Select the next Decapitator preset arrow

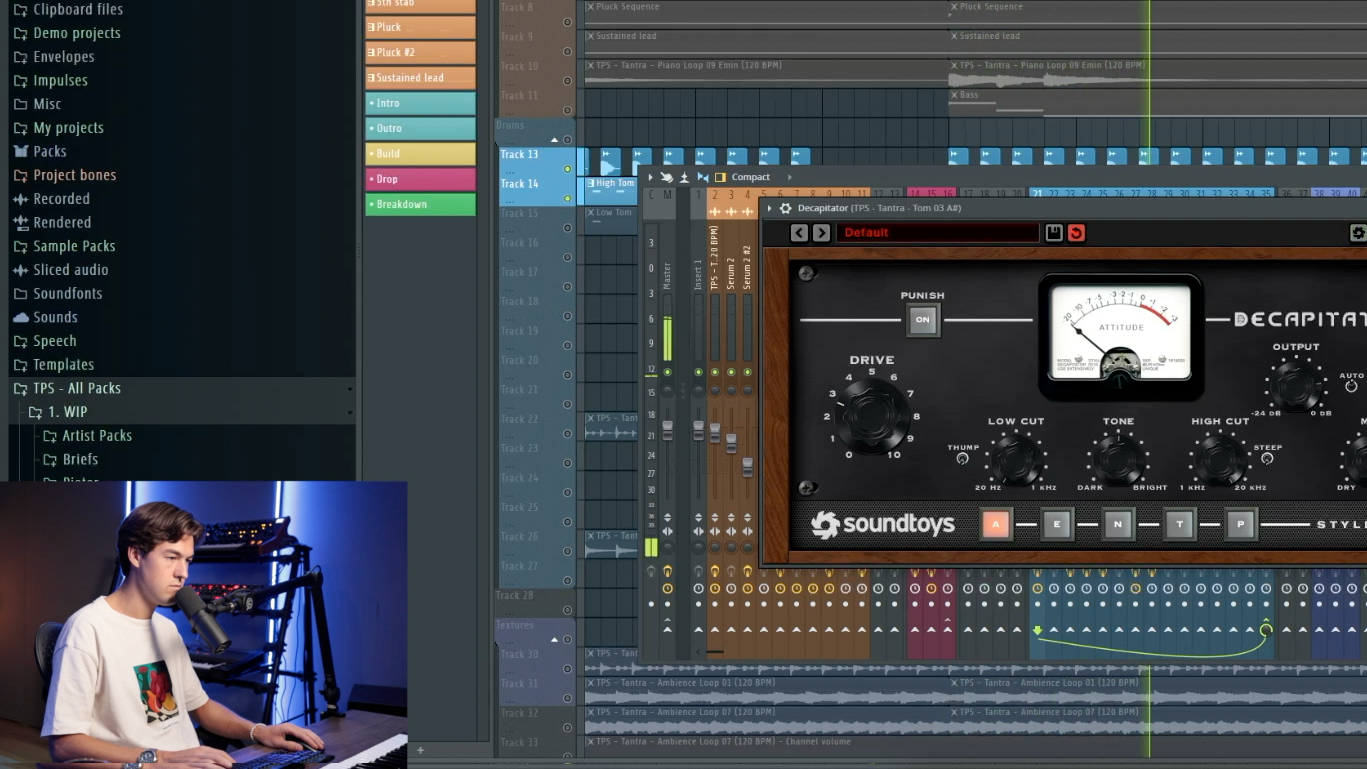click(x=821, y=233)
